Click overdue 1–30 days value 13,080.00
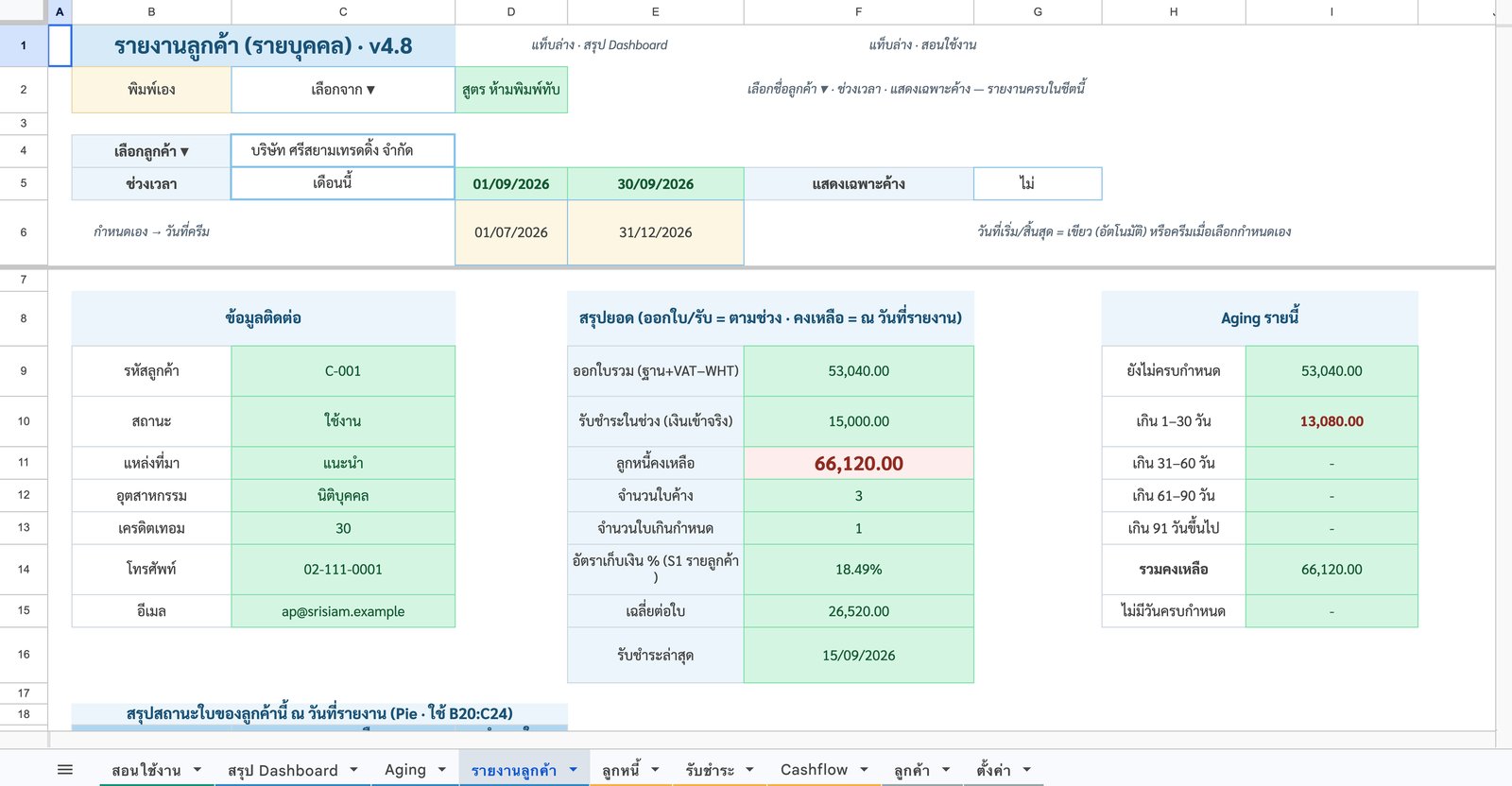1512x786 pixels. [1332, 421]
